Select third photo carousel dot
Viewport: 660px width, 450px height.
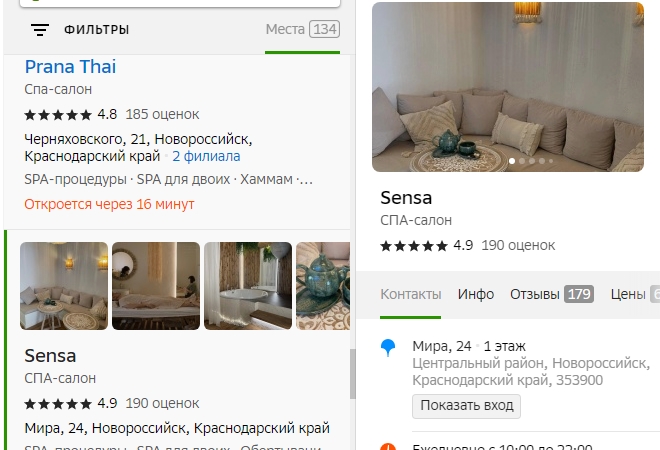coord(532,161)
